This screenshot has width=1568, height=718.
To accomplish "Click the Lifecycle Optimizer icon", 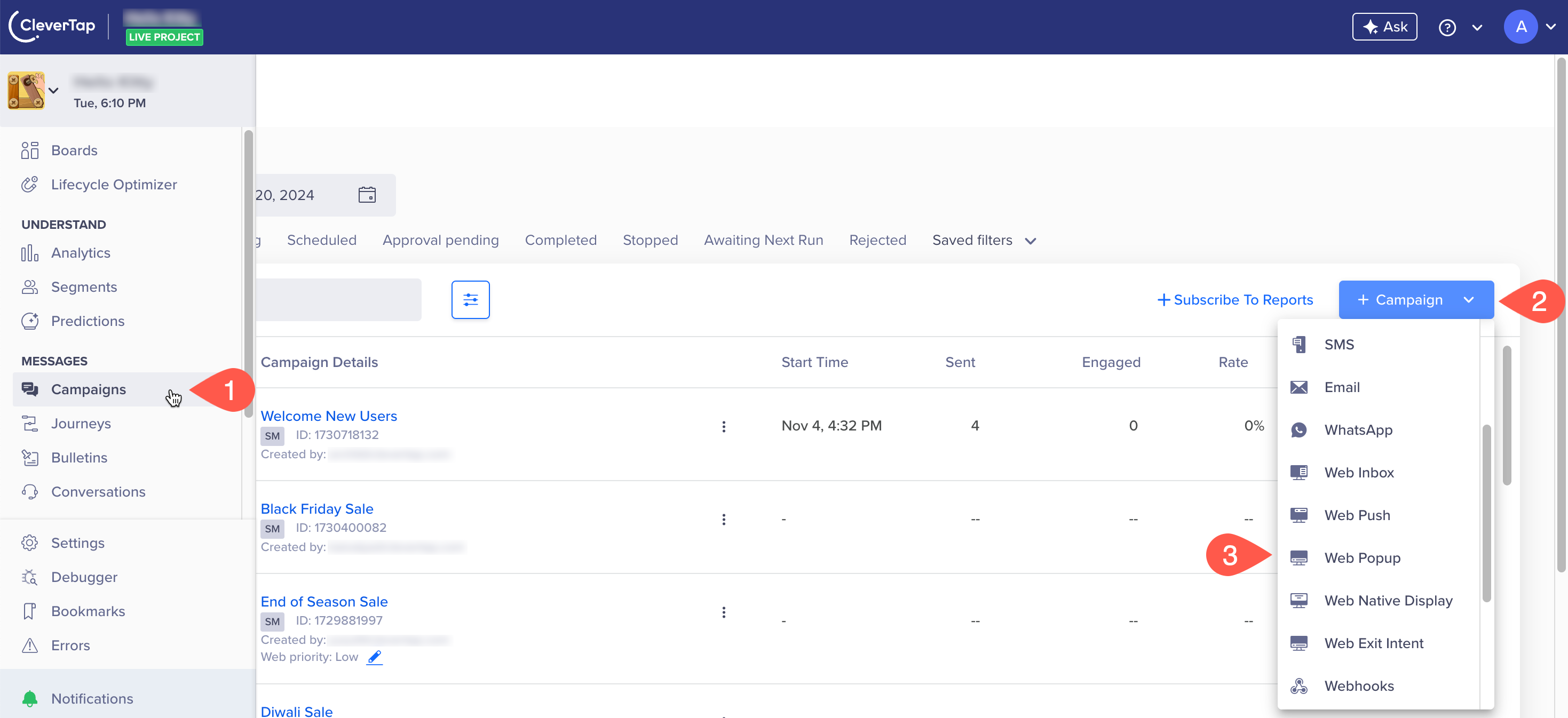I will [x=30, y=184].
